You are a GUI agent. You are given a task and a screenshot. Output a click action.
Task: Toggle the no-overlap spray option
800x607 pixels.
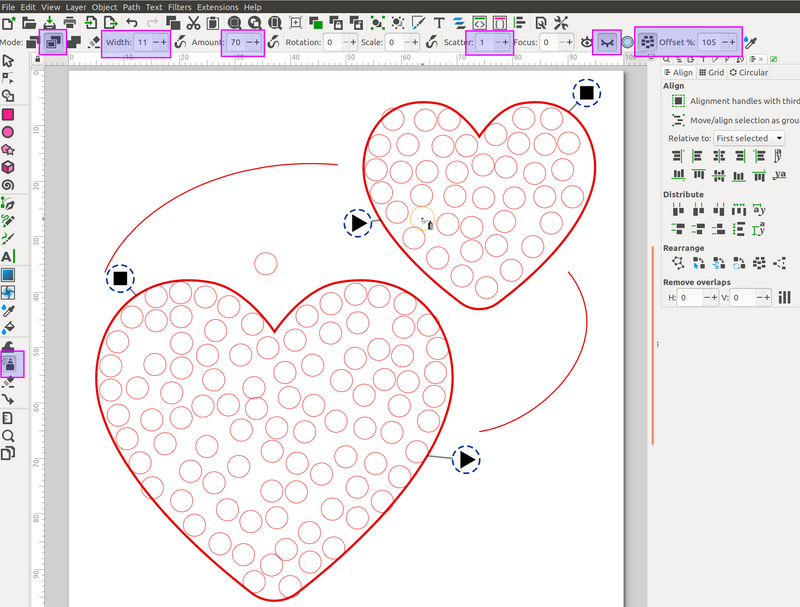647,42
